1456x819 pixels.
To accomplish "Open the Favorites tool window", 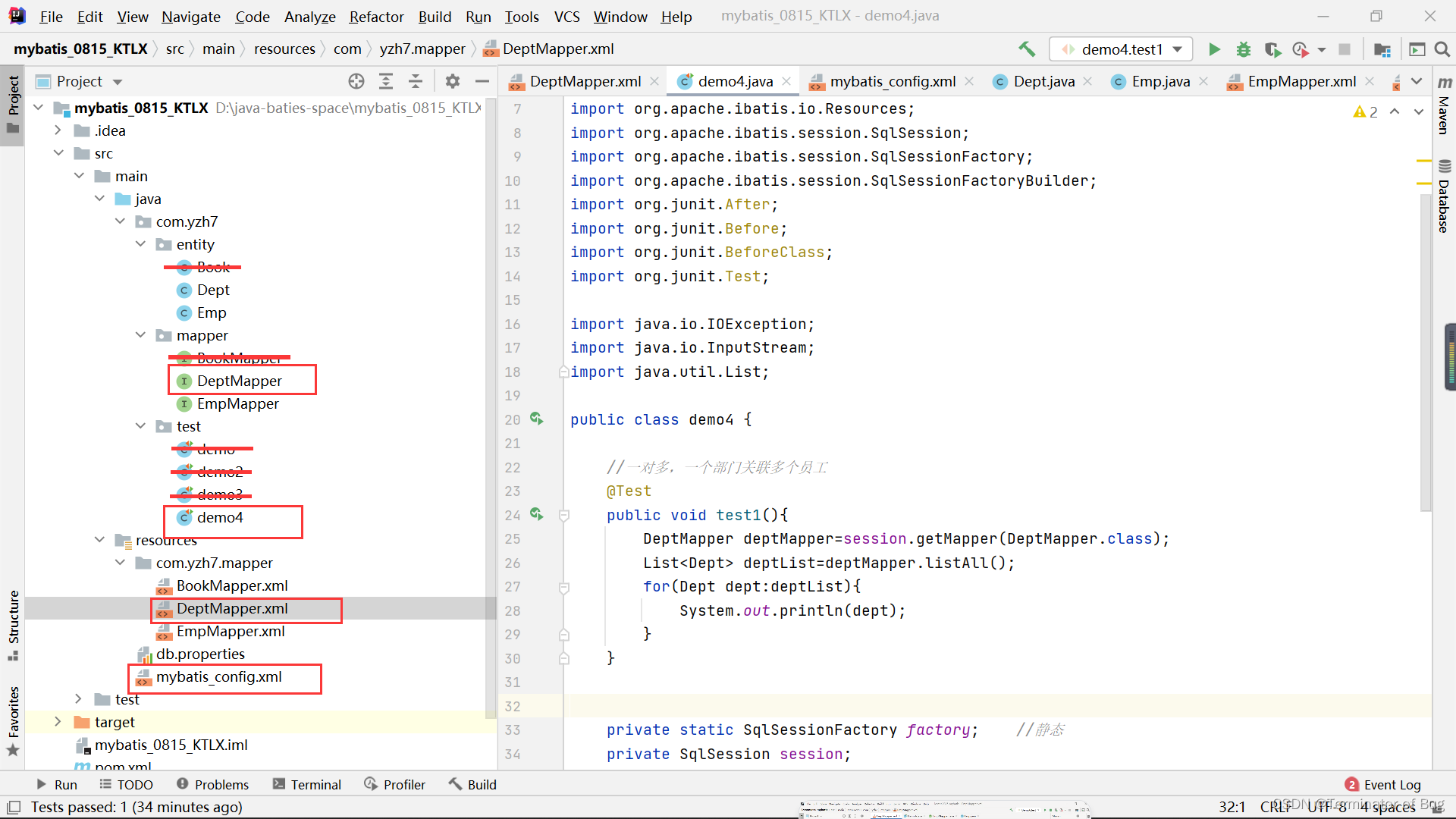I will click(13, 720).
